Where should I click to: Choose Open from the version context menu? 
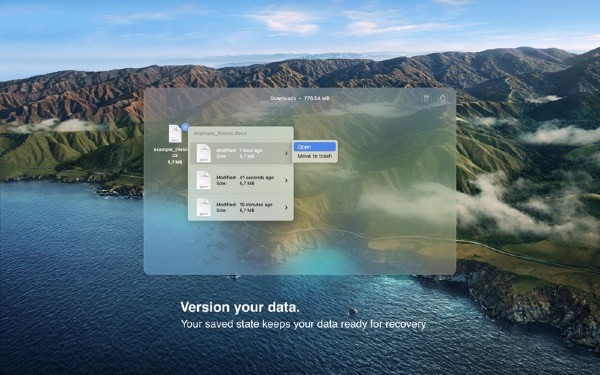coord(315,147)
